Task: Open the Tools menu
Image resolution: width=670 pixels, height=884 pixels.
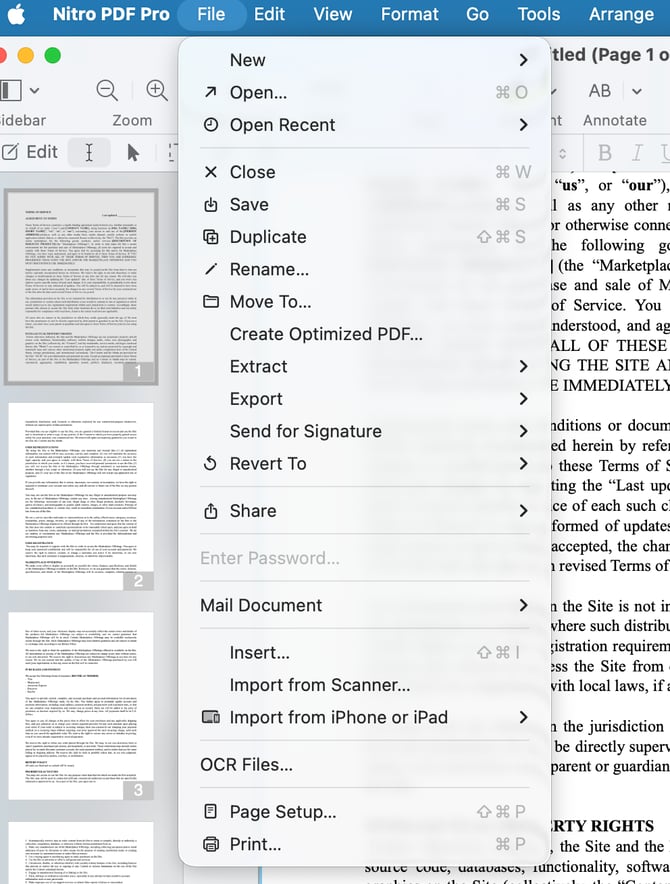Action: [x=539, y=14]
